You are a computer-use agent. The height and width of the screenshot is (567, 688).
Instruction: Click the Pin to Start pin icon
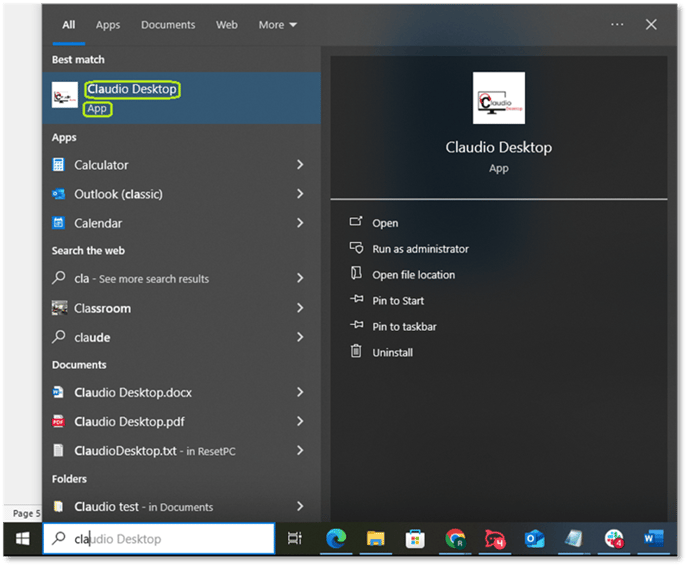click(357, 299)
